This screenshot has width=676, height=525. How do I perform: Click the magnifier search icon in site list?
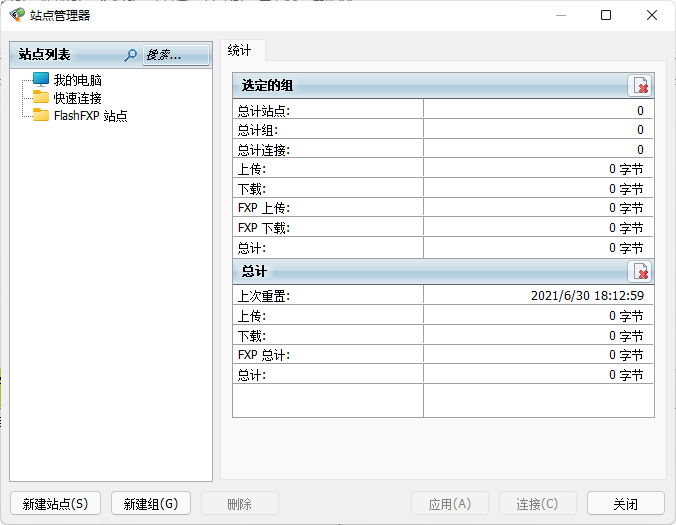pos(130,55)
